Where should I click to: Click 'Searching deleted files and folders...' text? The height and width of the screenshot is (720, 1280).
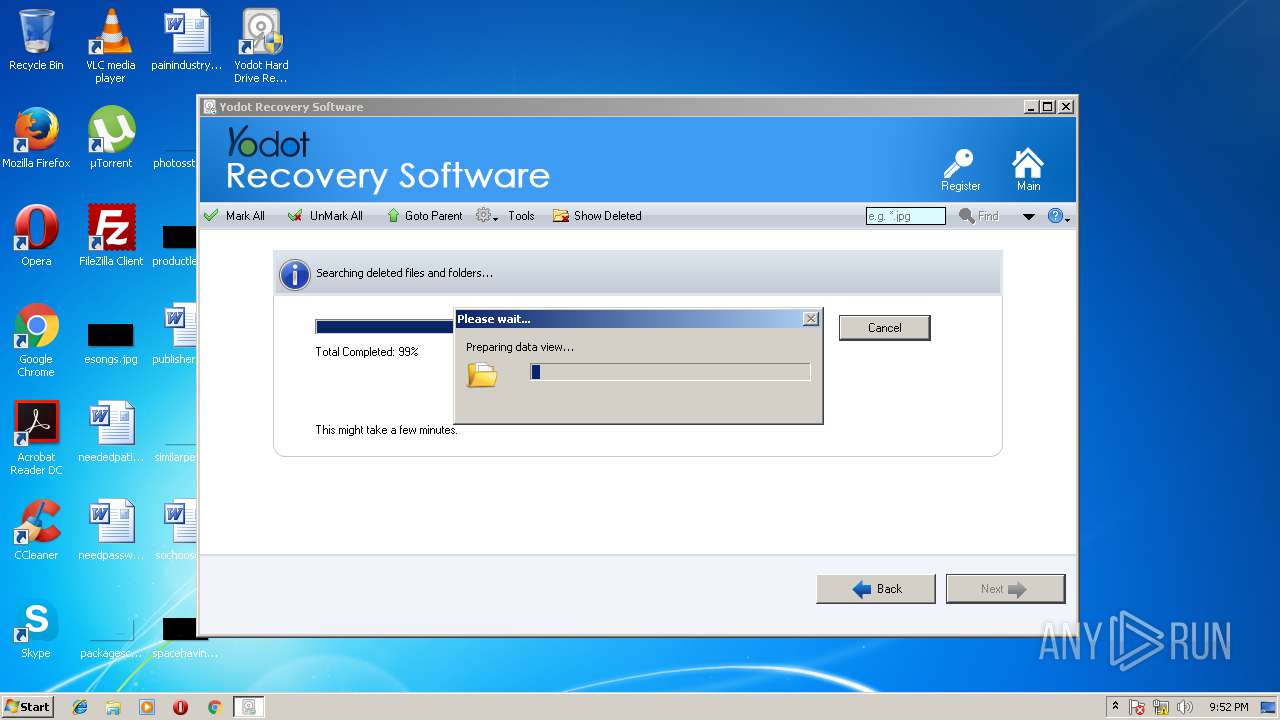click(404, 273)
